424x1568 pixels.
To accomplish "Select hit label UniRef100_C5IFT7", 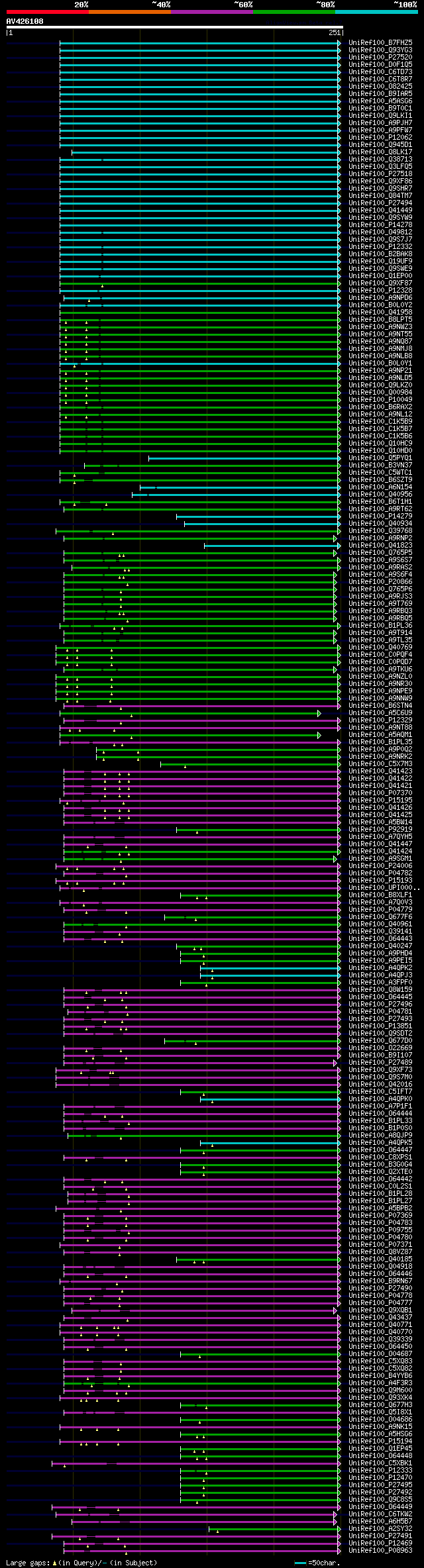I will click(380, 1091).
